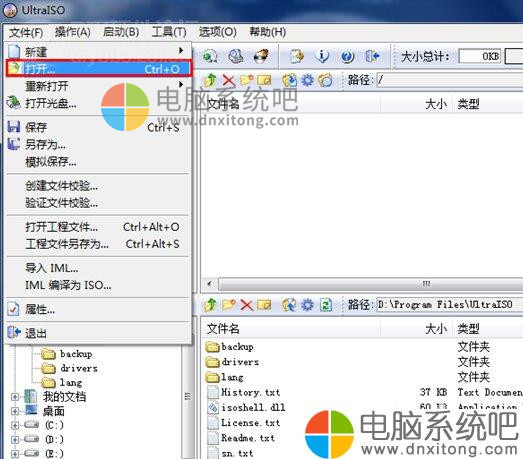This screenshot has width=523, height=459.
Task: Click the make CD image toolbar icon
Action: [210, 56]
